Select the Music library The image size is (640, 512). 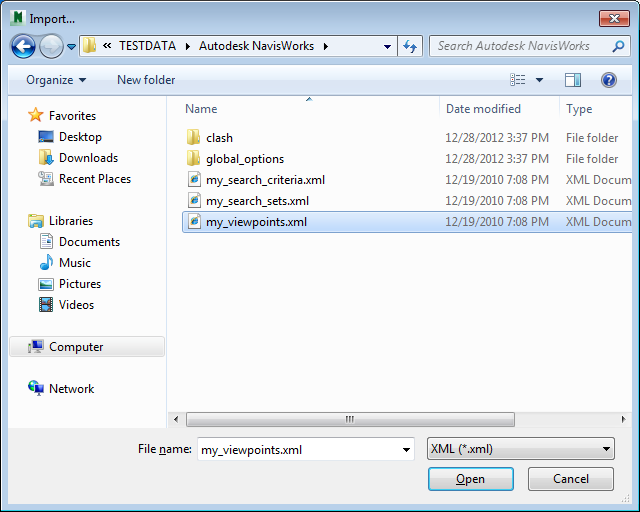[75, 263]
